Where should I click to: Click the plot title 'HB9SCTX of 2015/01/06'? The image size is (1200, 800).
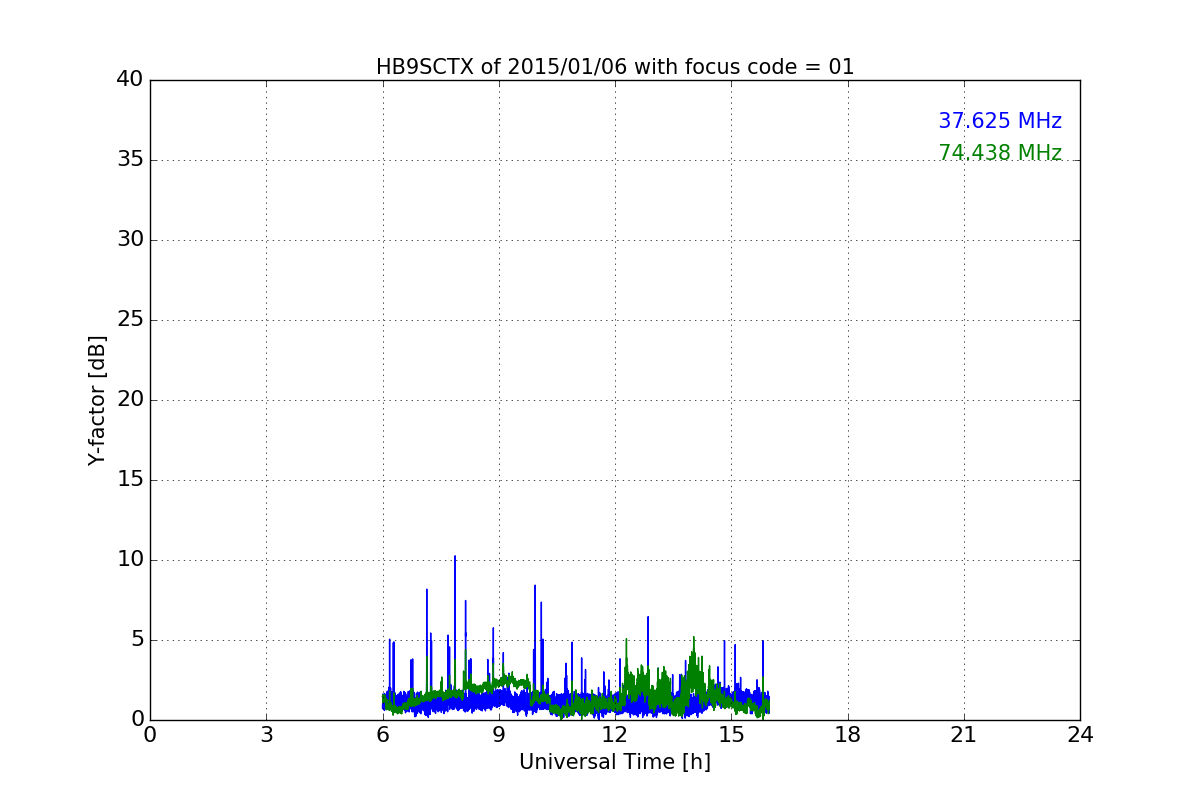615,67
